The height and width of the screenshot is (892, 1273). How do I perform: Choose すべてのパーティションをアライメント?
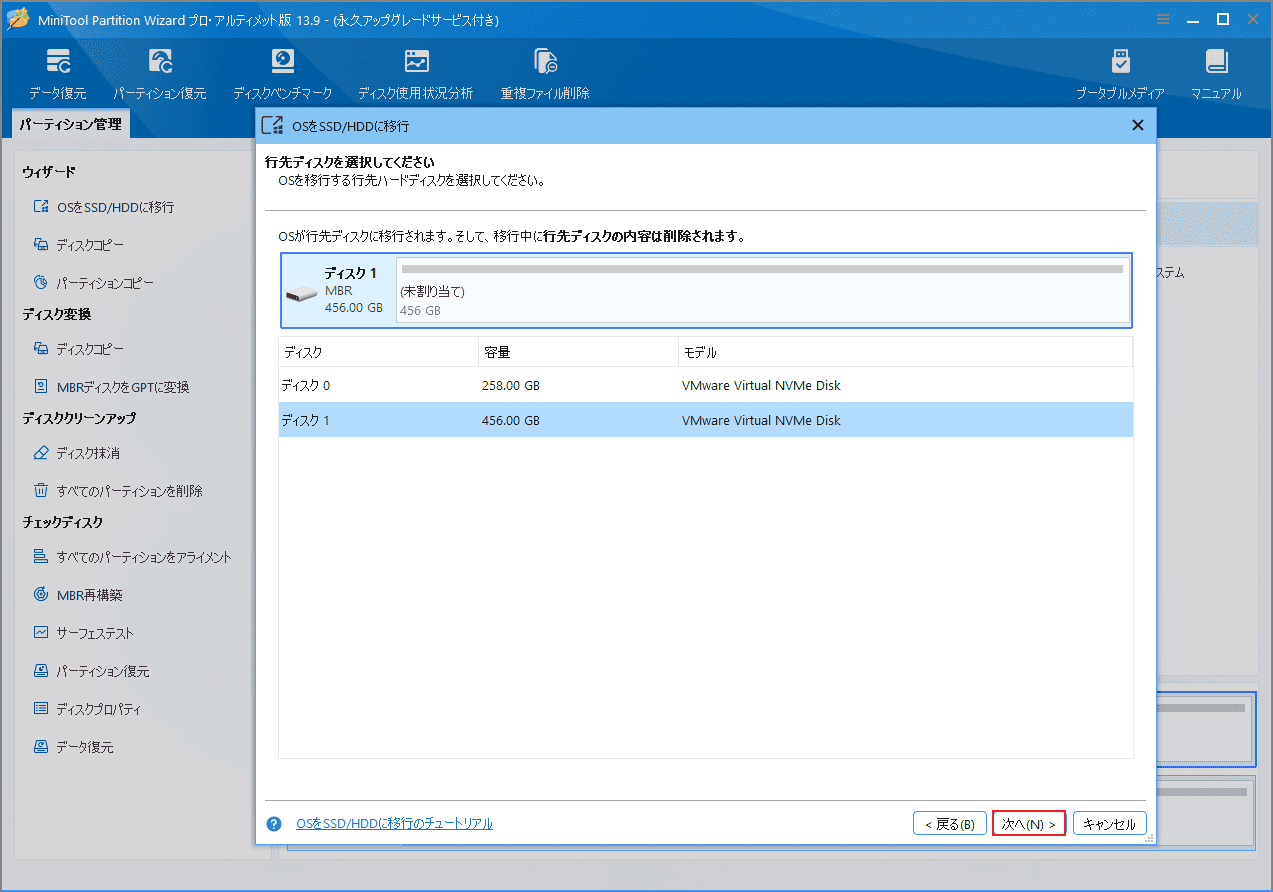click(132, 557)
